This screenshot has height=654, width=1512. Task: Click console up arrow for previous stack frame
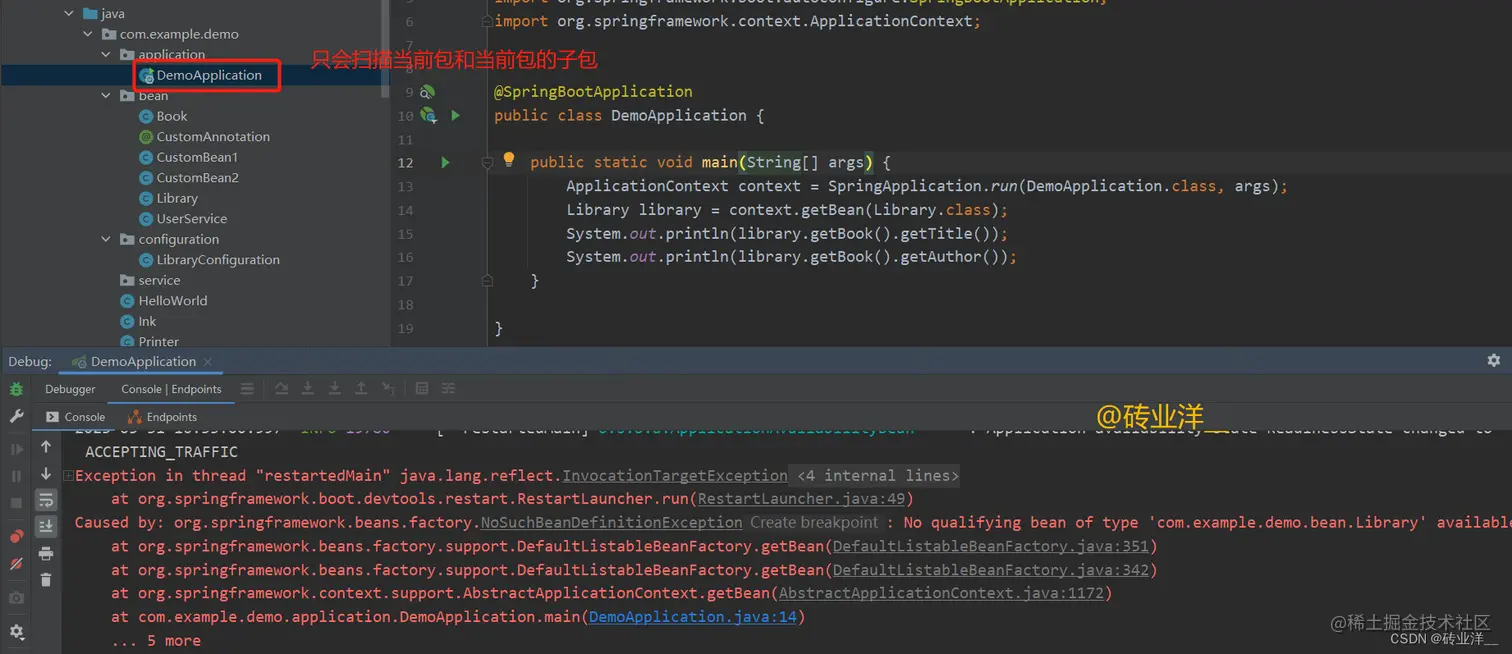(46, 447)
